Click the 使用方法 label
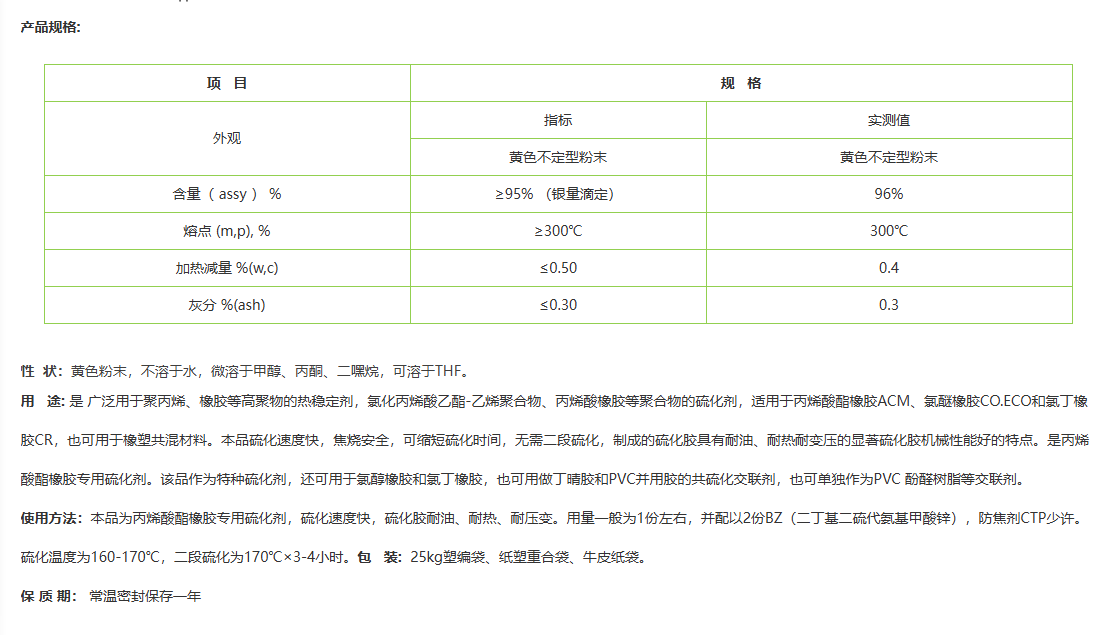The width and height of the screenshot is (1113, 635). [x=51, y=519]
